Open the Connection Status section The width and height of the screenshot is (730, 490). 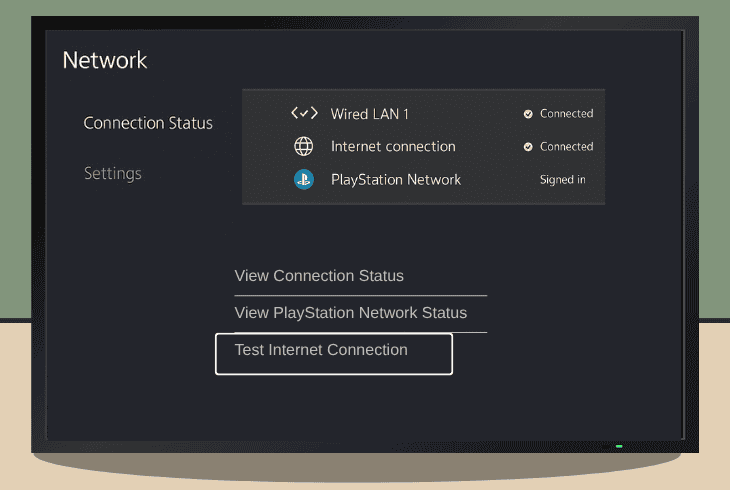tap(148, 123)
